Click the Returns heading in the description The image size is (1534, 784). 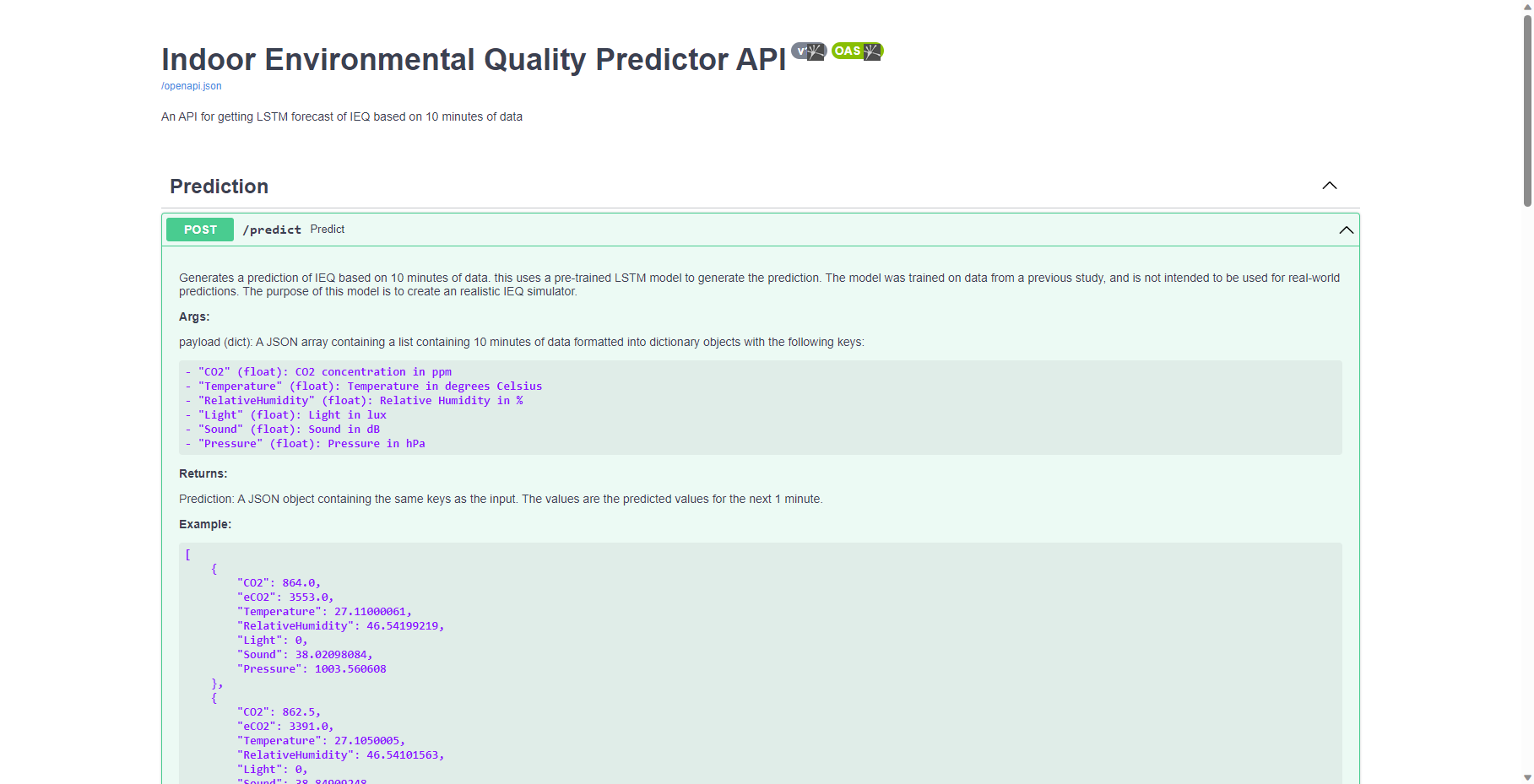click(203, 473)
